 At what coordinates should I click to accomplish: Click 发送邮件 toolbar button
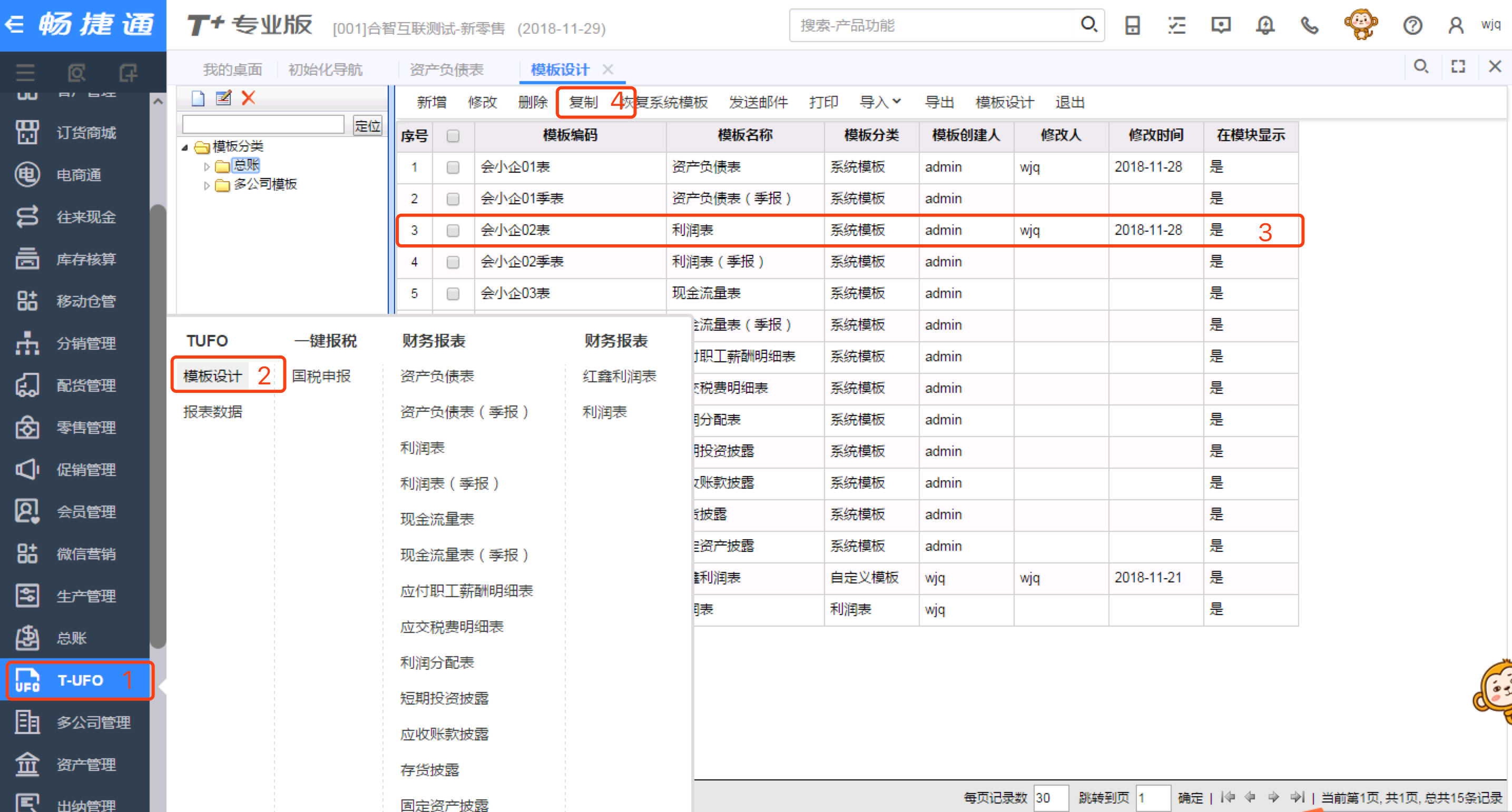click(x=758, y=102)
